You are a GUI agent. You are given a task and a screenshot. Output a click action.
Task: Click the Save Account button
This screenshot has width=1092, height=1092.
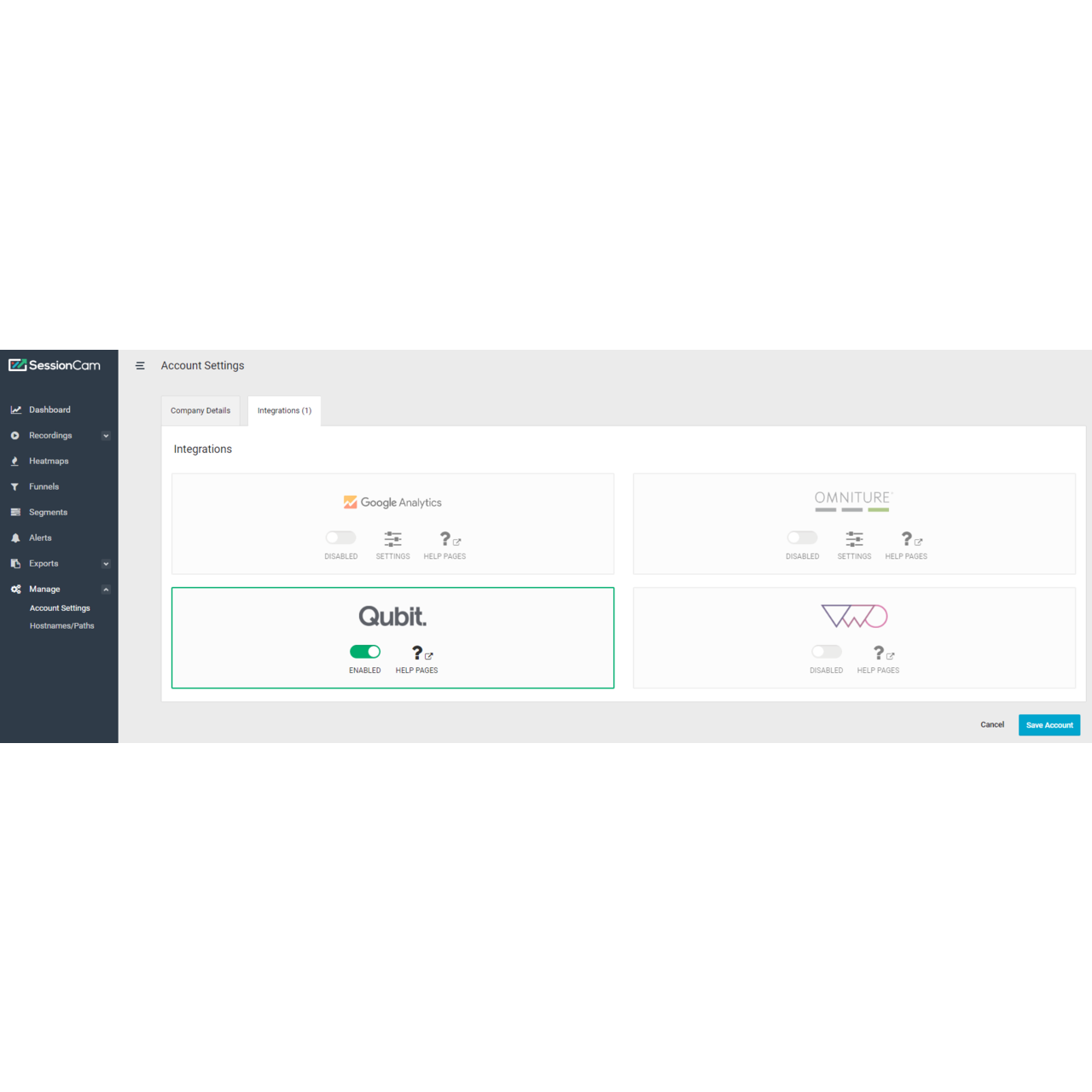point(1048,725)
